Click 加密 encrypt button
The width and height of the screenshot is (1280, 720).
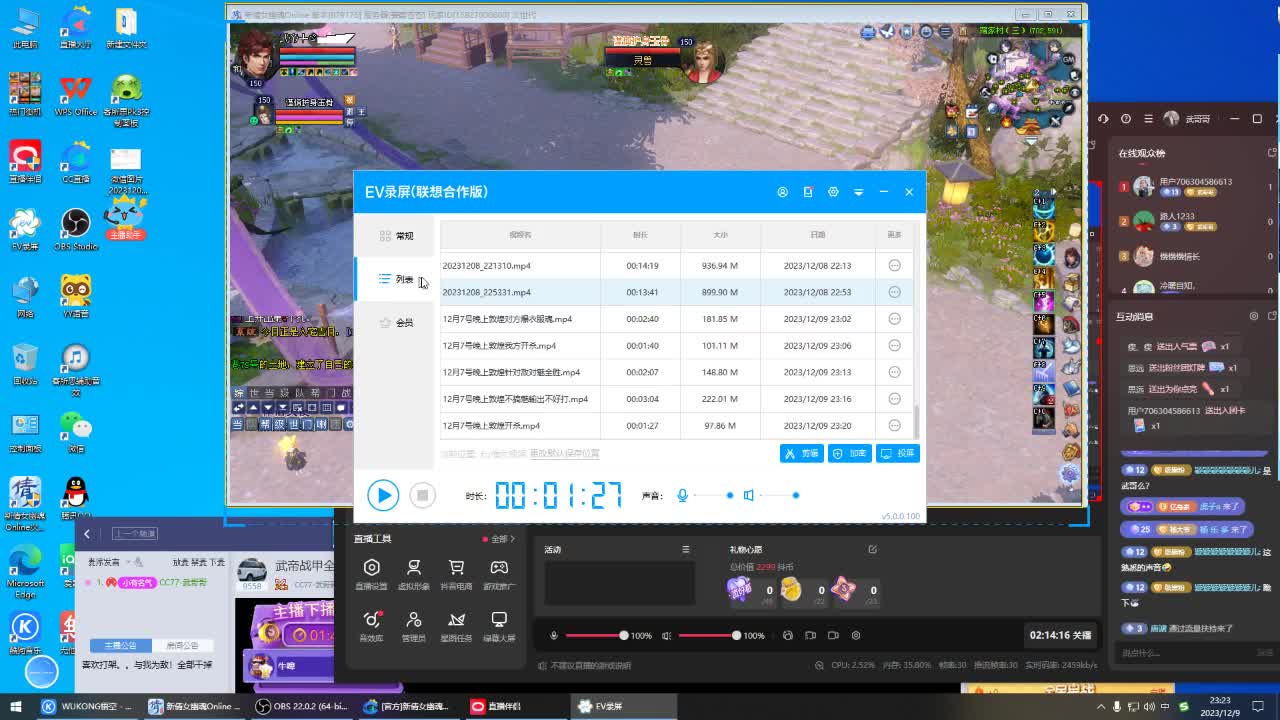[x=850, y=453]
